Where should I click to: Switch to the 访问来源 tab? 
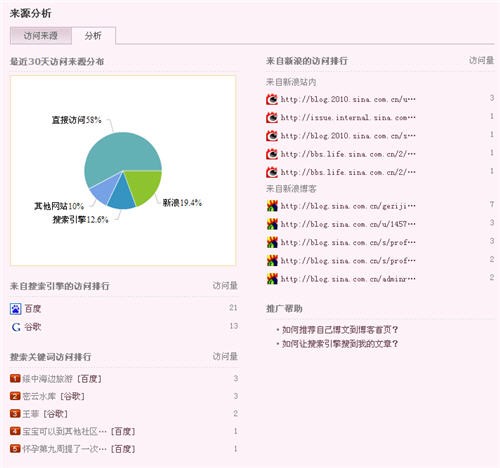(41, 35)
